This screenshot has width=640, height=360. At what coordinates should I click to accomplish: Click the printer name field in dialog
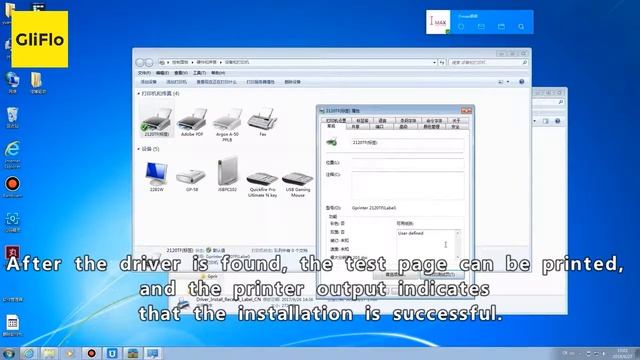tap(407, 143)
